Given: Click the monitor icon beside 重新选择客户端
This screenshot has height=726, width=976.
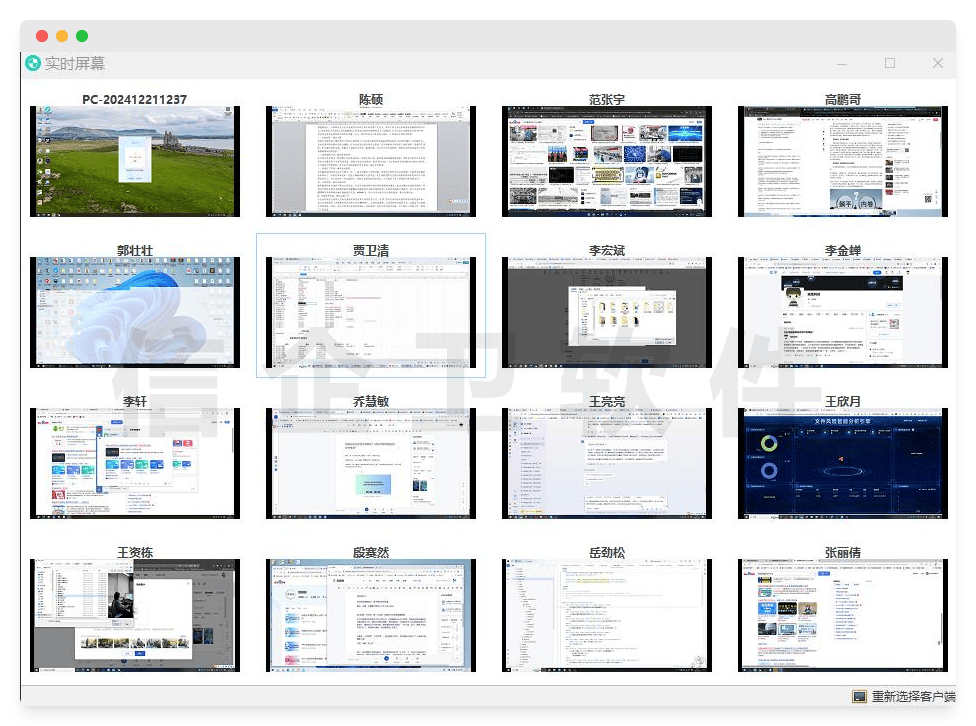Looking at the screenshot, I should tap(859, 697).
